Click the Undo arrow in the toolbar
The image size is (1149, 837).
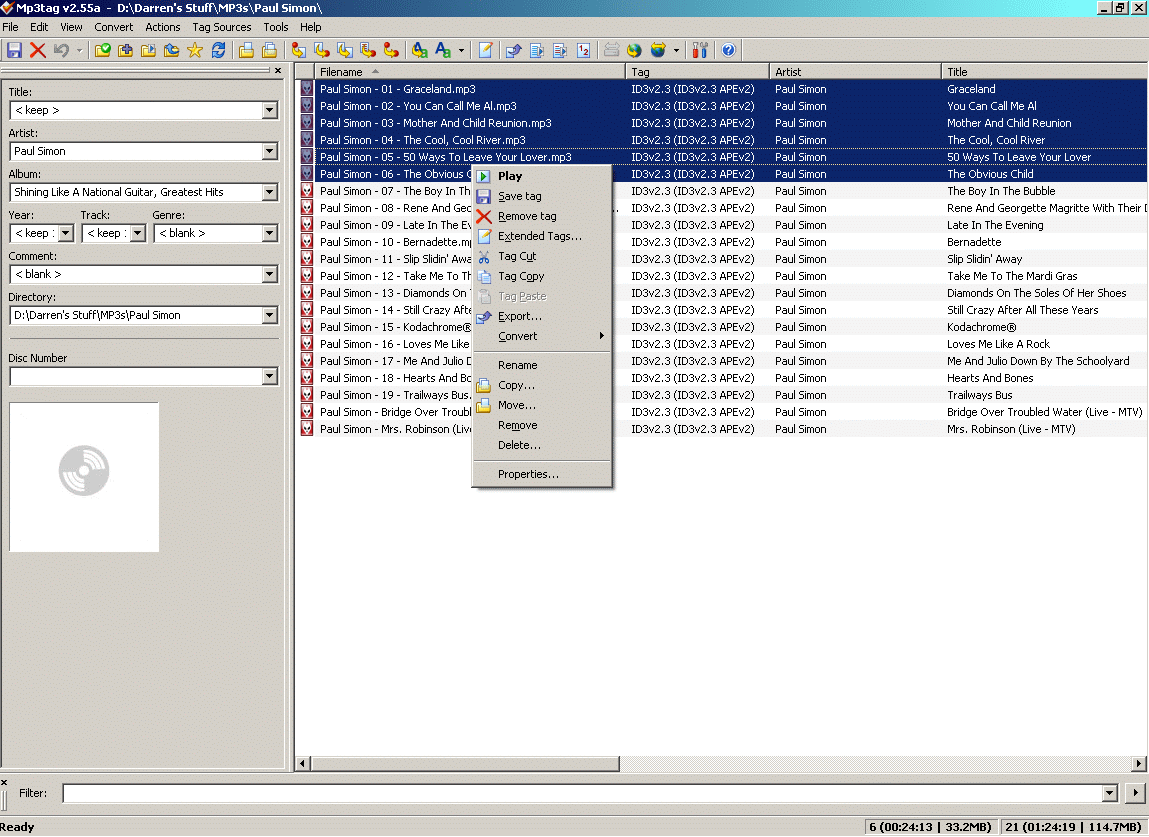61,50
